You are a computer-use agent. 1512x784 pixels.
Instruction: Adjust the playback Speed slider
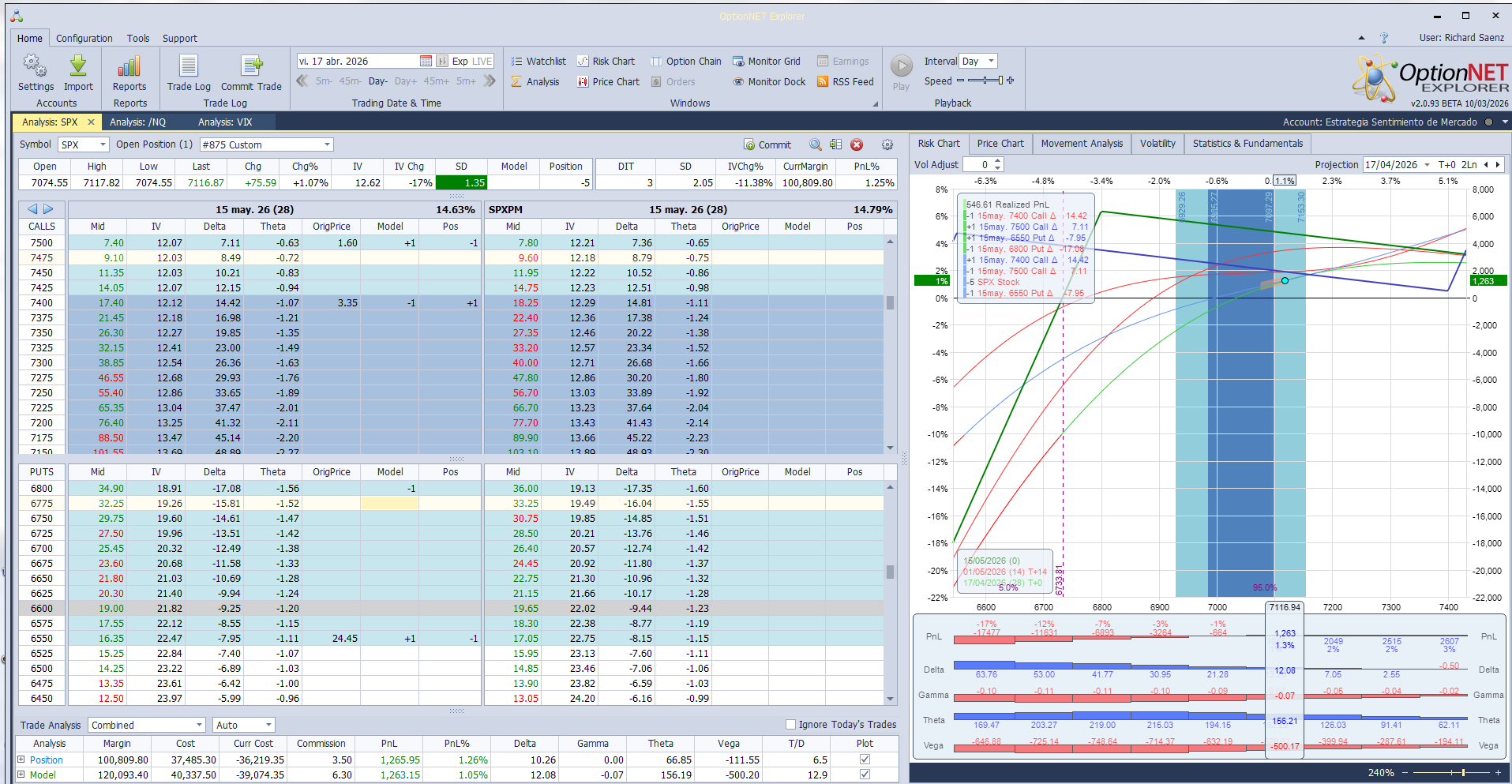tap(987, 81)
